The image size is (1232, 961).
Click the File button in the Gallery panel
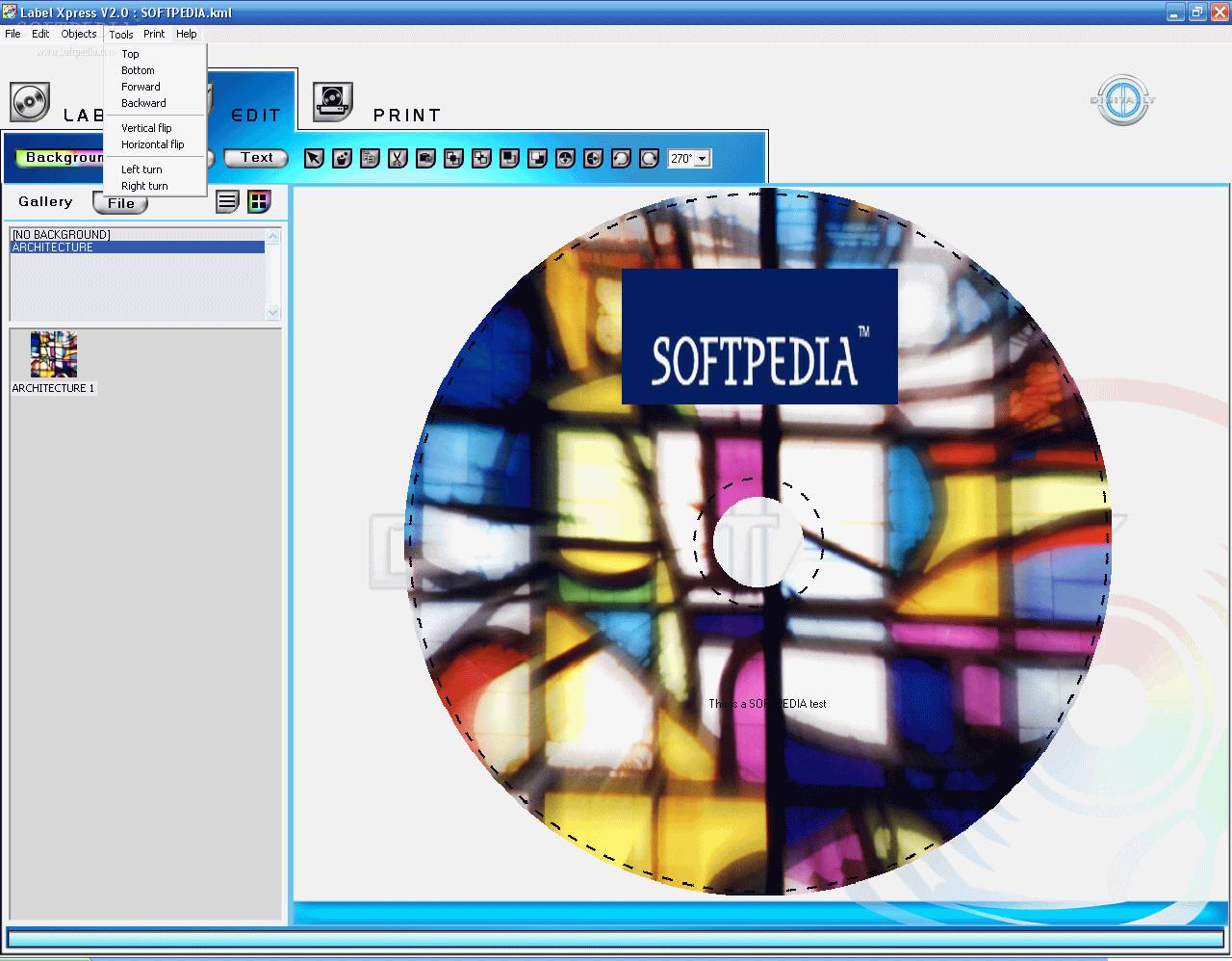click(x=119, y=202)
